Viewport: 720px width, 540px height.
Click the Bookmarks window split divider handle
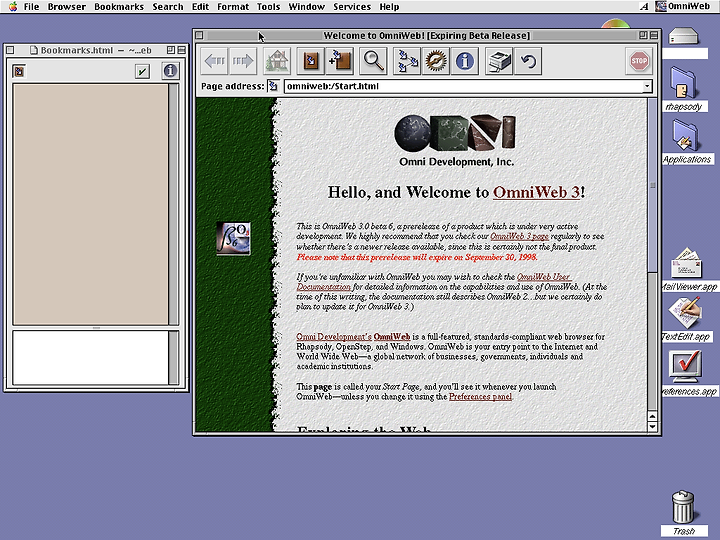[x=96, y=328]
